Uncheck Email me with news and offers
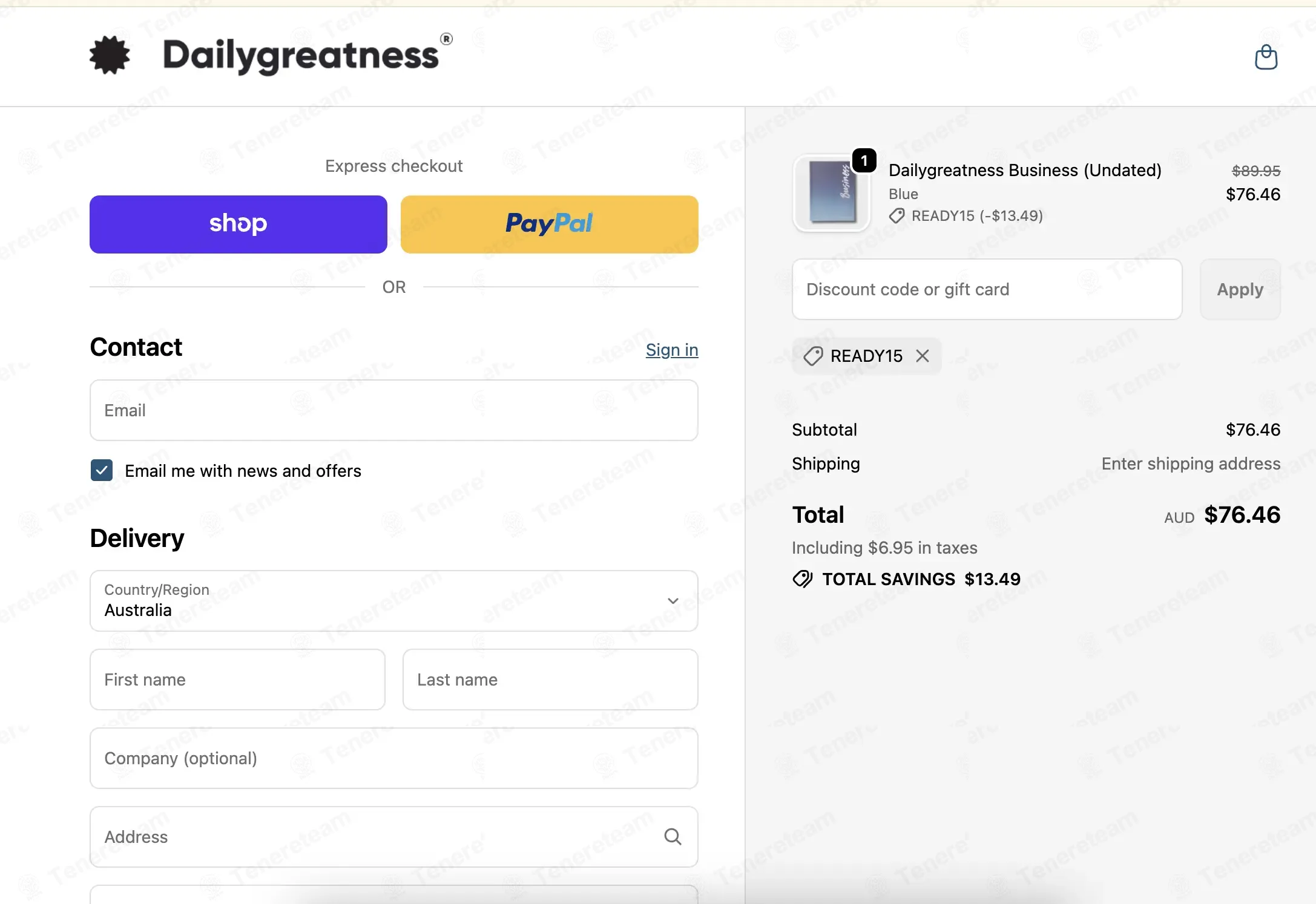1316x904 pixels. (102, 470)
